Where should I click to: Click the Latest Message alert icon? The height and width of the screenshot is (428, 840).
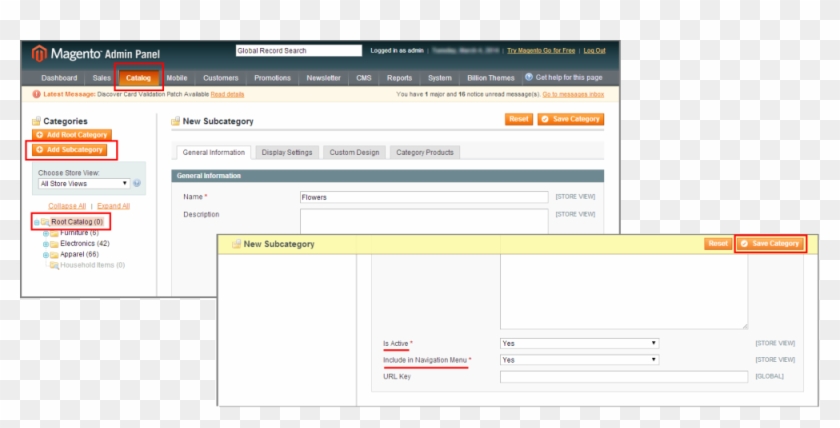pyautogui.click(x=36, y=94)
